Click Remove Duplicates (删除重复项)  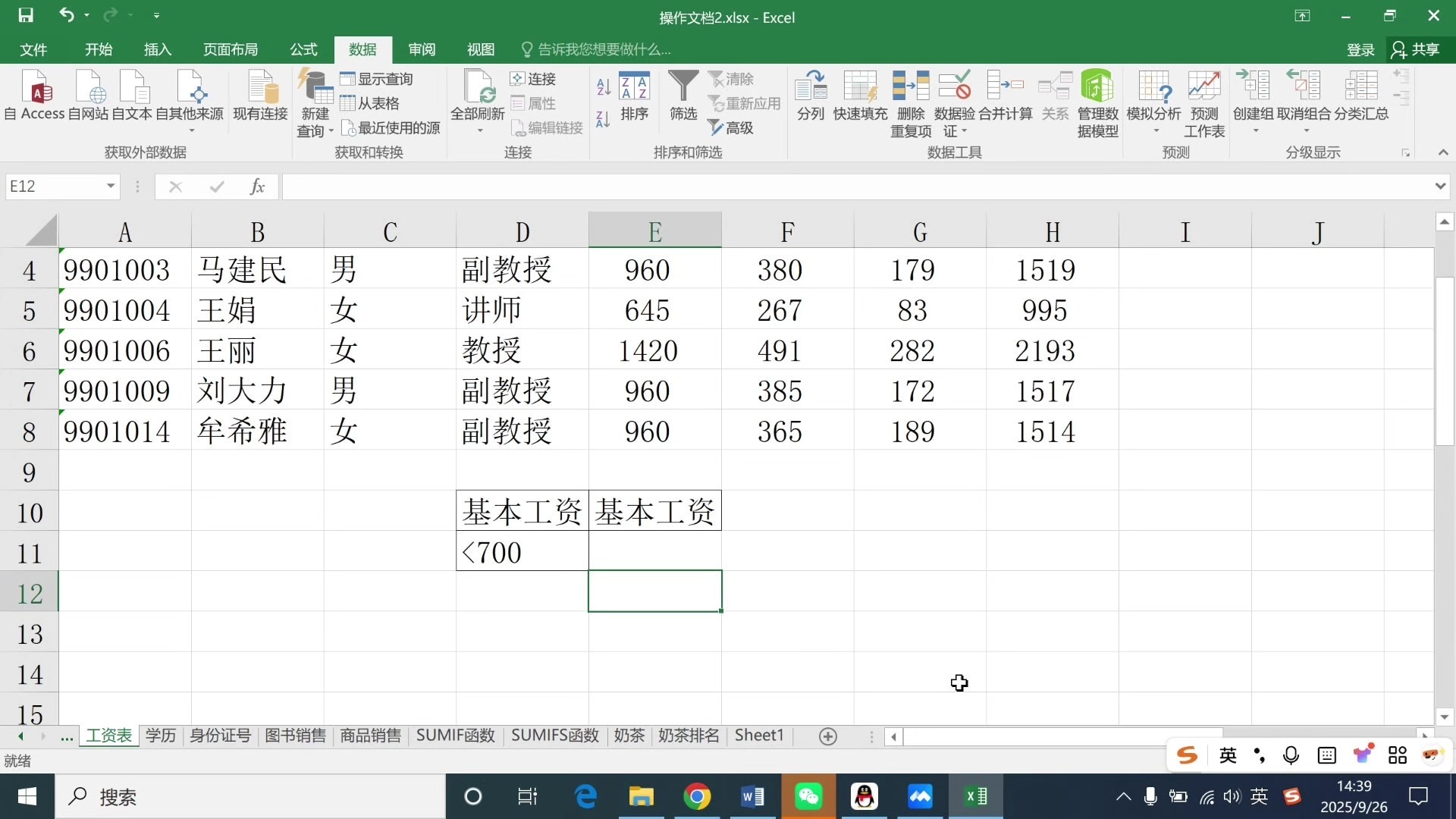coord(911,104)
